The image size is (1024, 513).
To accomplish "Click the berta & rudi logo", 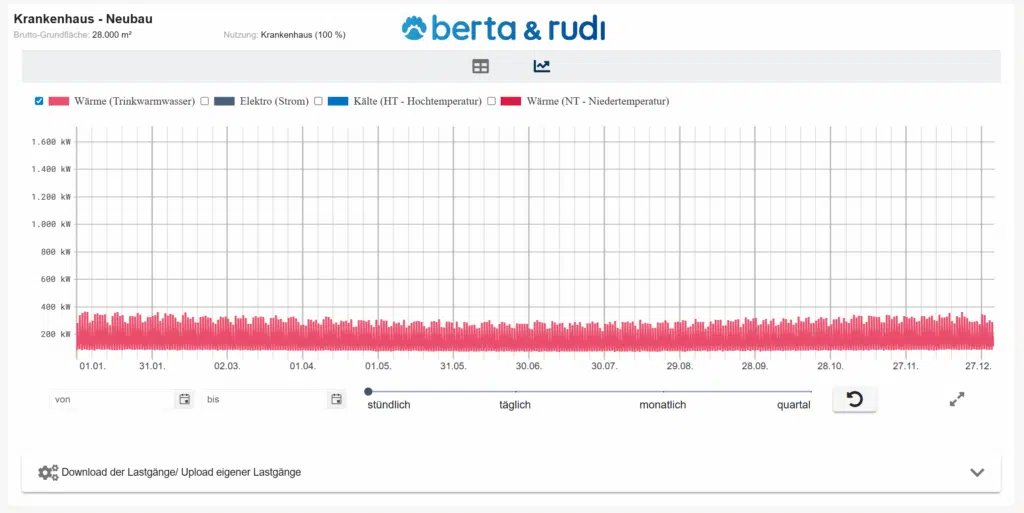I will pyautogui.click(x=503, y=27).
